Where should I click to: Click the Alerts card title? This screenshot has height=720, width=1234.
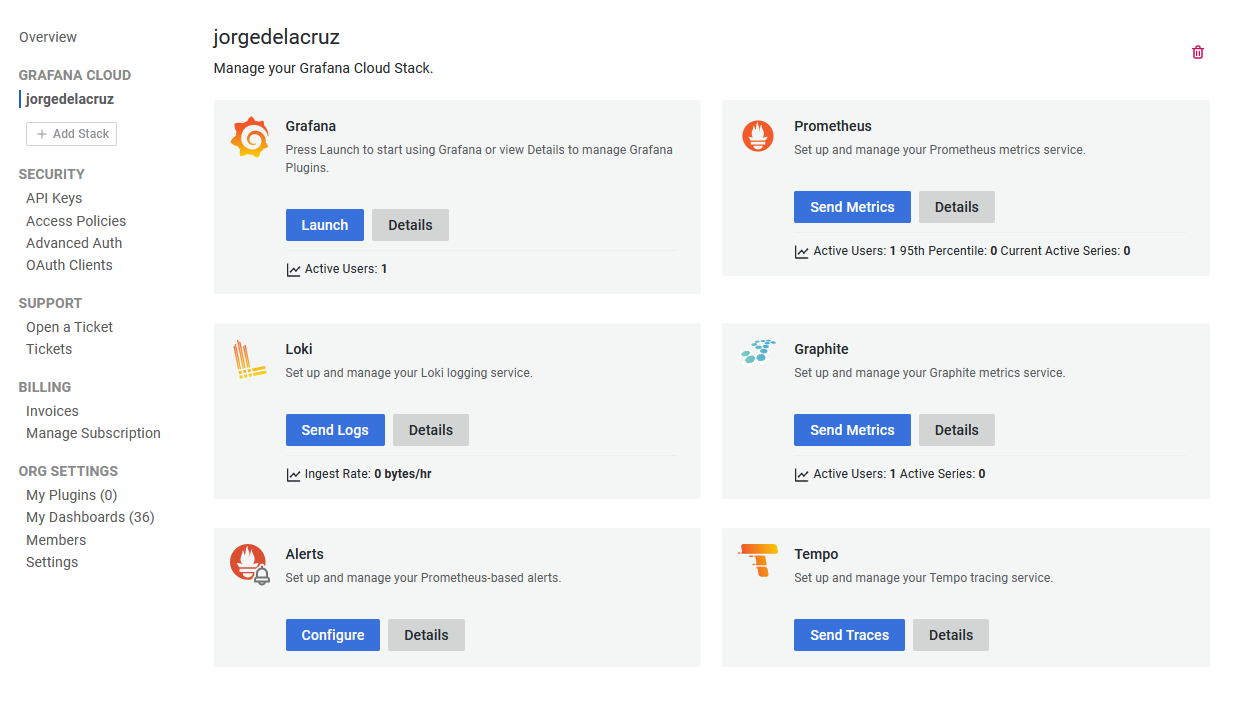305,554
